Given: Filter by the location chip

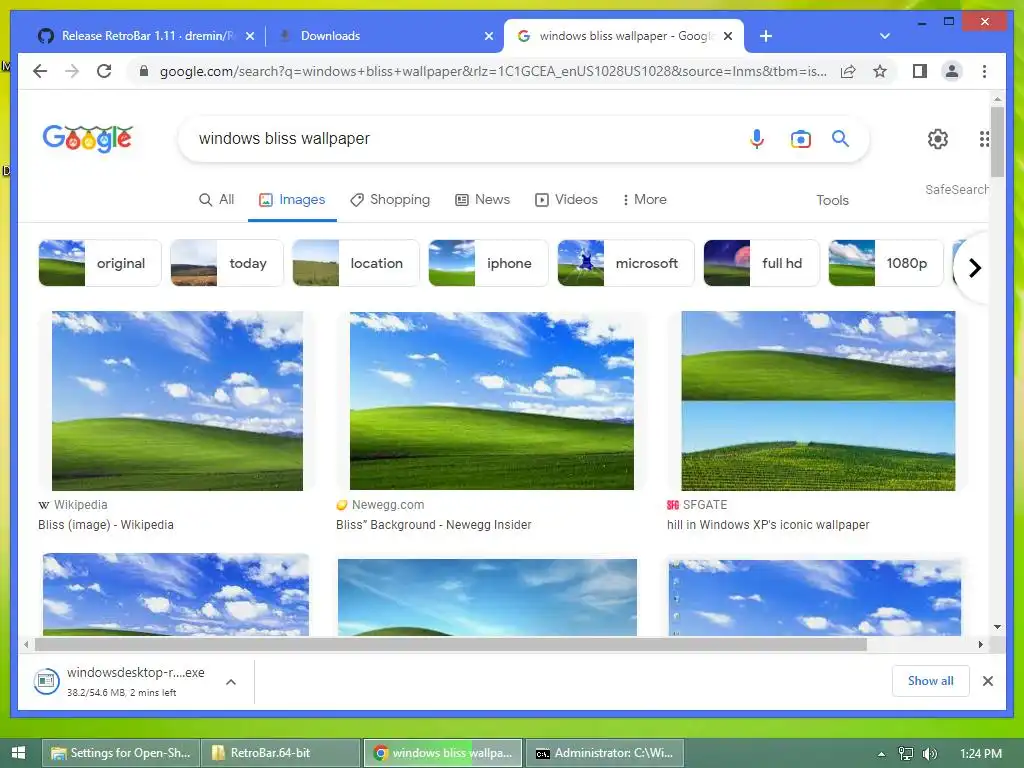Looking at the screenshot, I should [x=355, y=263].
